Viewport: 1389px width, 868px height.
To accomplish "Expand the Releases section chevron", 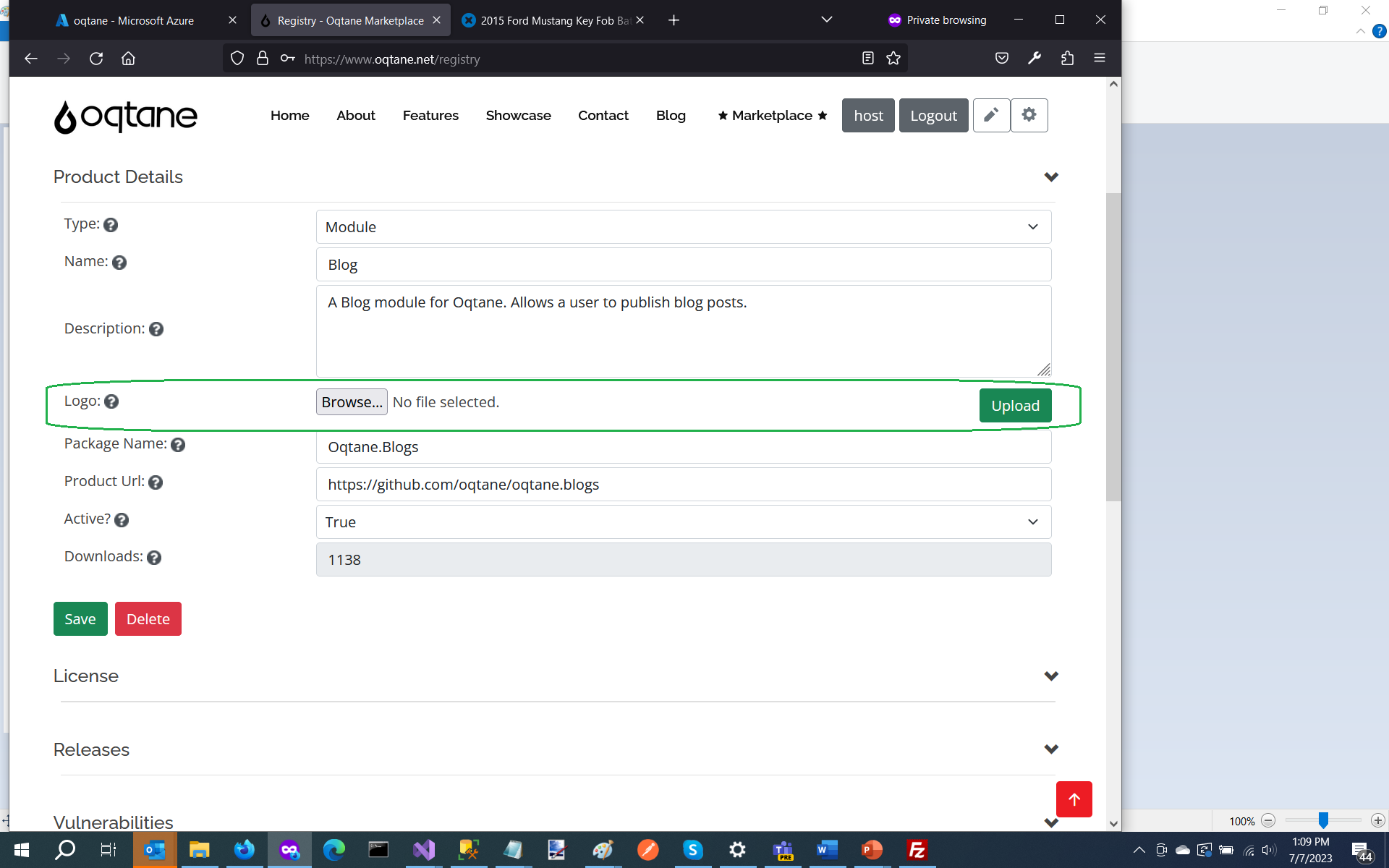I will coord(1050,749).
